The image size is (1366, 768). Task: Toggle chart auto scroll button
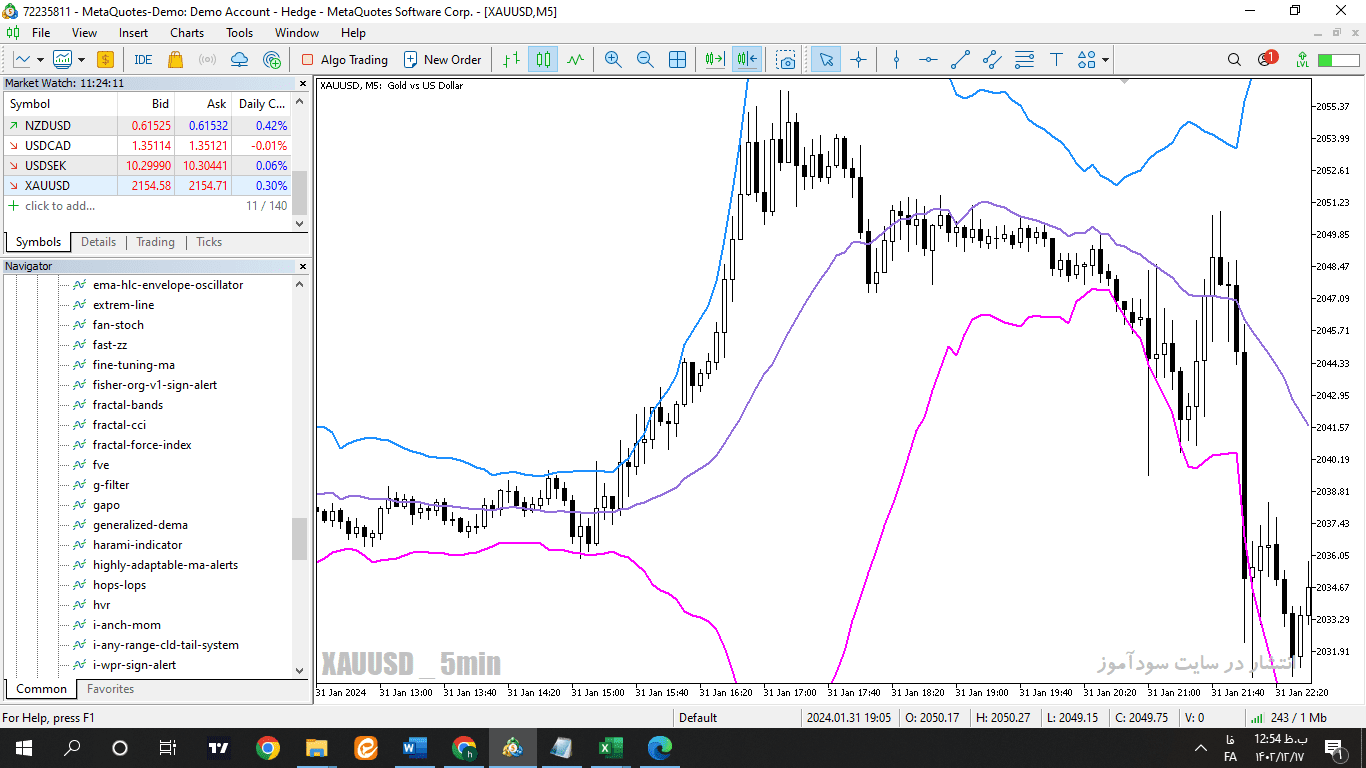715,60
